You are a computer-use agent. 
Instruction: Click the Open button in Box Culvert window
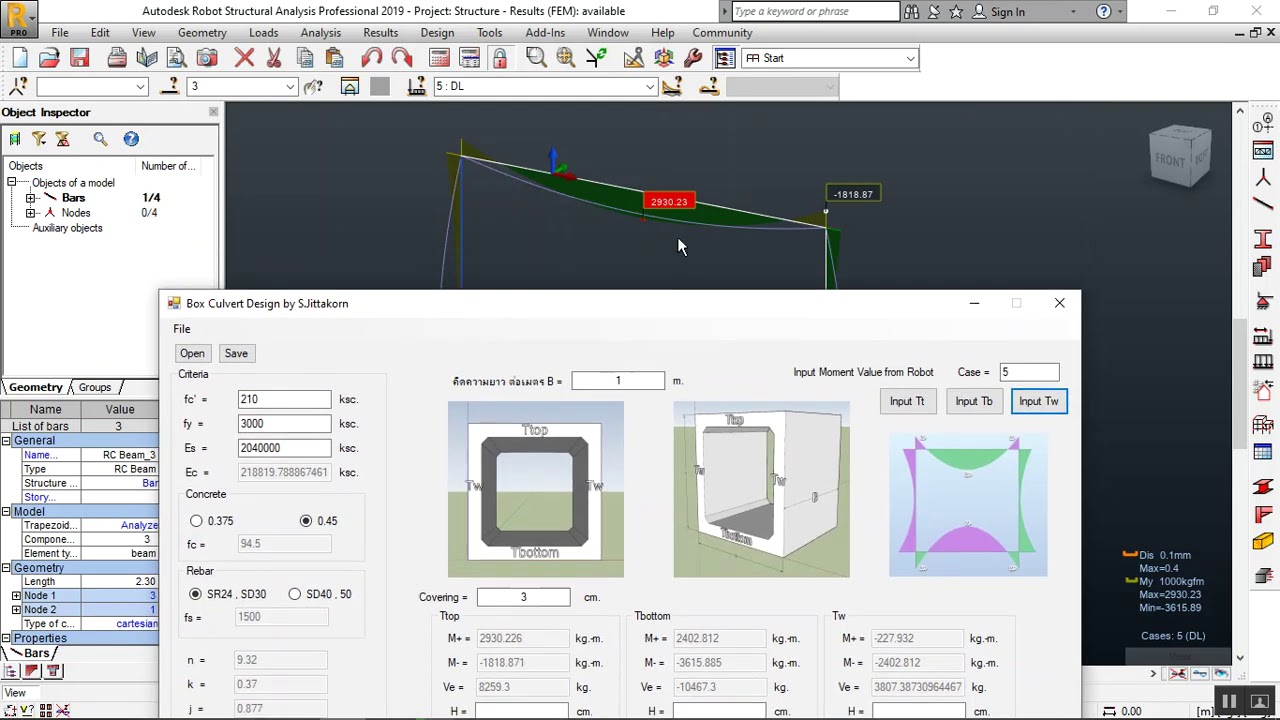pyautogui.click(x=192, y=353)
